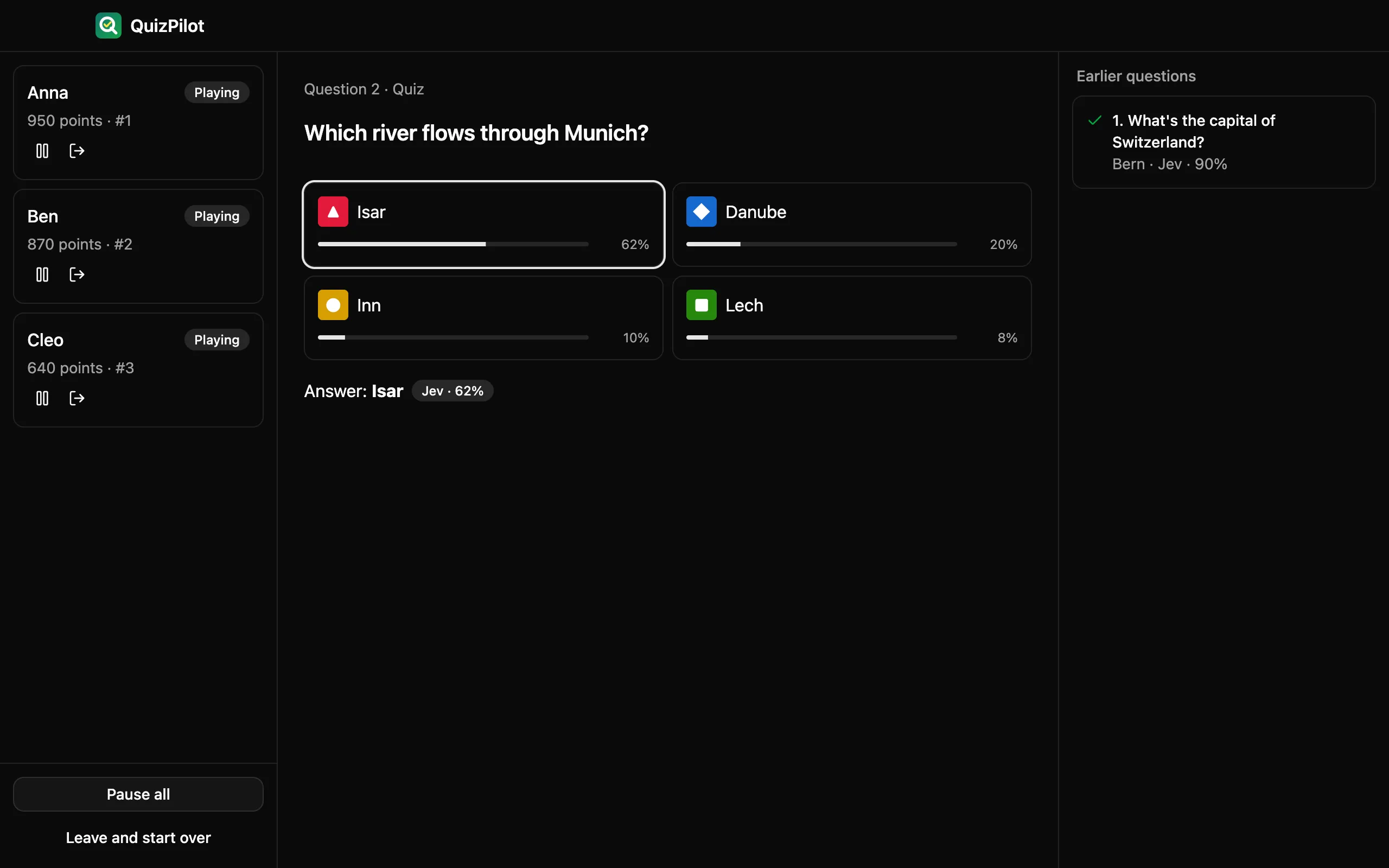Click the player name Cleo
The width and height of the screenshot is (1389, 868).
[46, 340]
